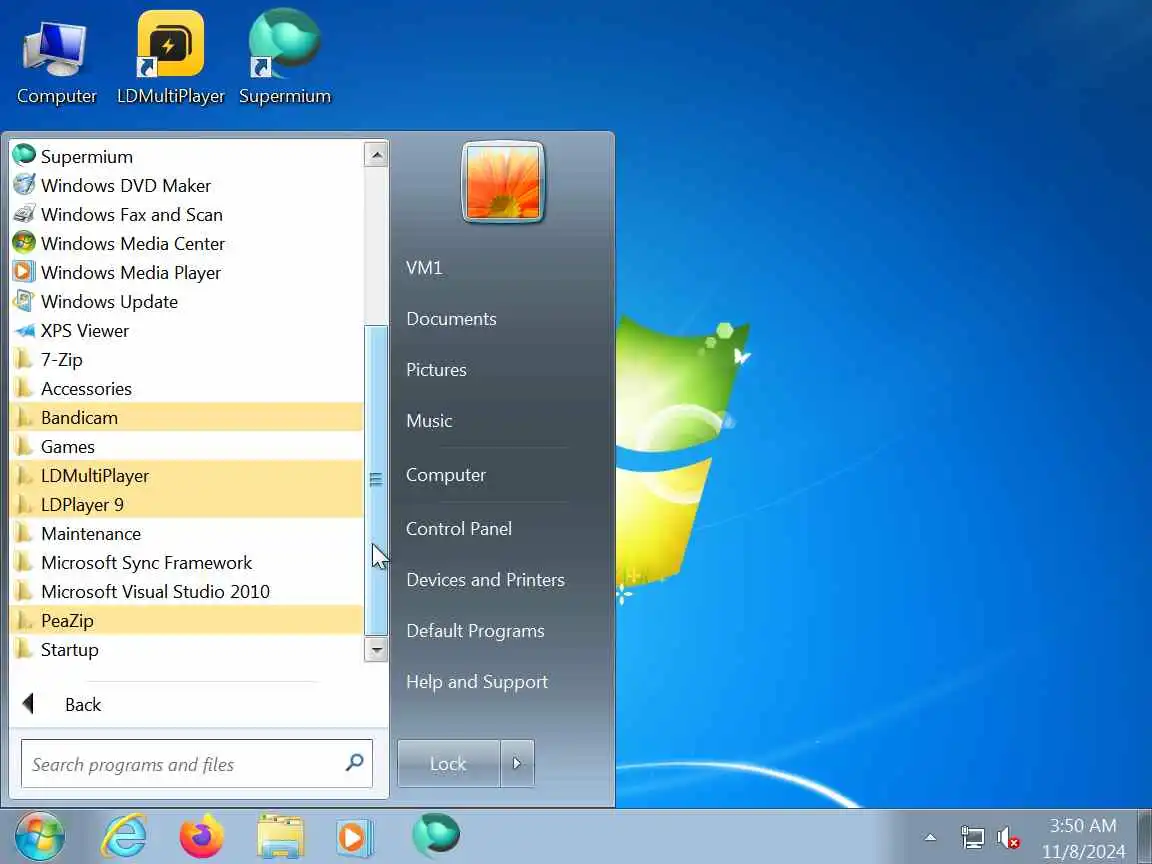Image resolution: width=1152 pixels, height=864 pixels.
Task: Expand the Bandicam folder
Action: [x=187, y=417]
